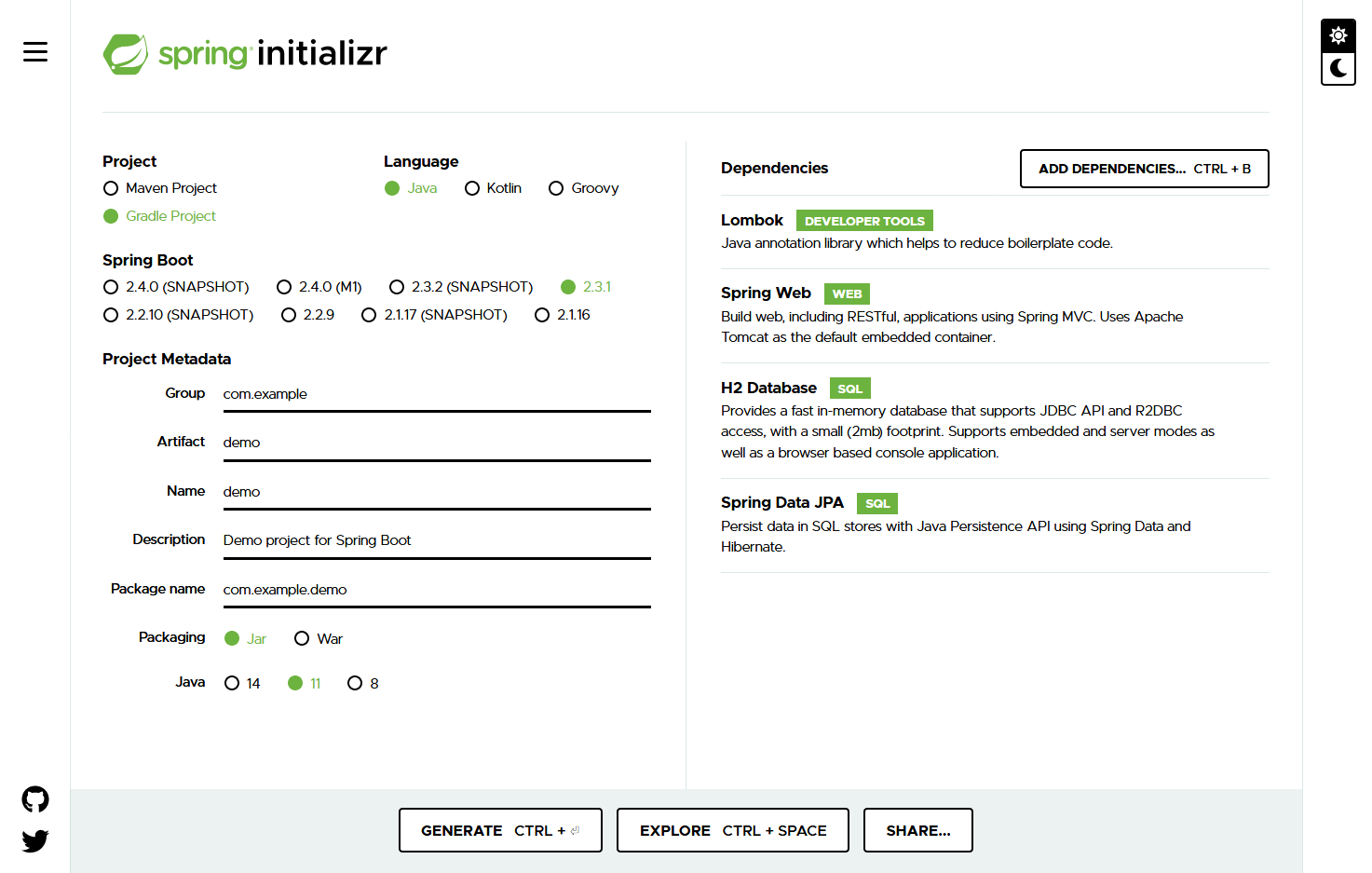
Task: Choose Java language
Action: tap(411, 188)
